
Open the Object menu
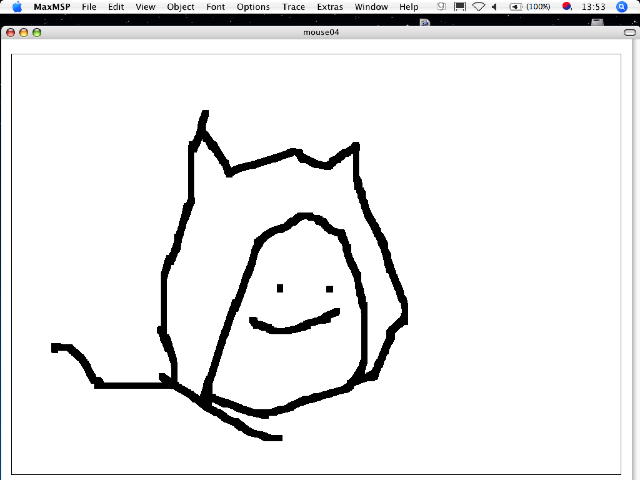pyautogui.click(x=180, y=7)
